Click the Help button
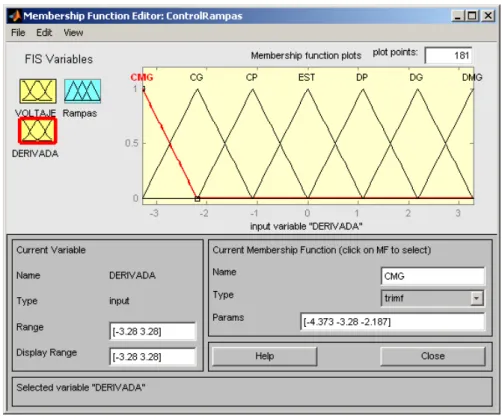502x419 pixels. point(265,356)
